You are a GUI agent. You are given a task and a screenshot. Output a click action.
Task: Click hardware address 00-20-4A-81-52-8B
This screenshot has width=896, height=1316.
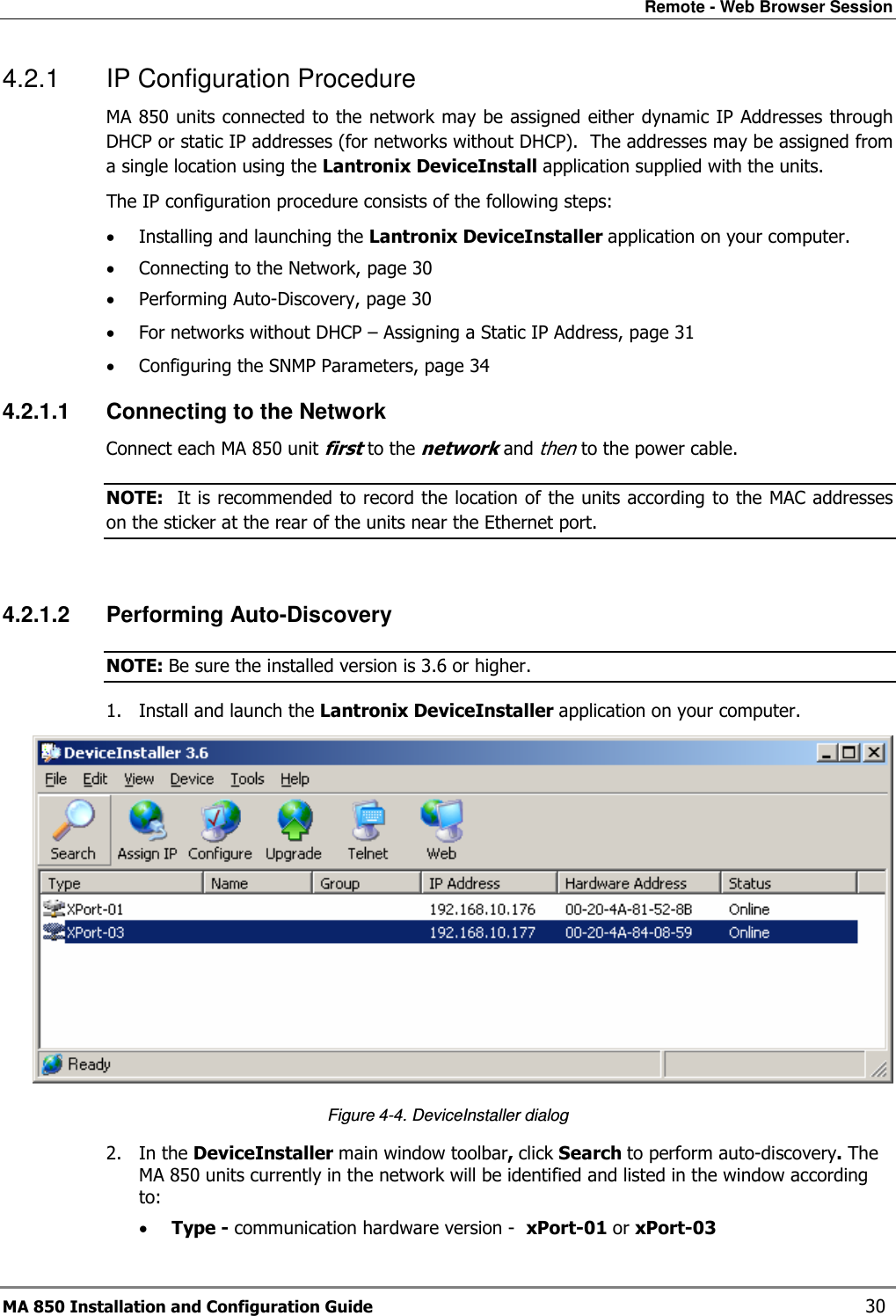click(x=629, y=909)
